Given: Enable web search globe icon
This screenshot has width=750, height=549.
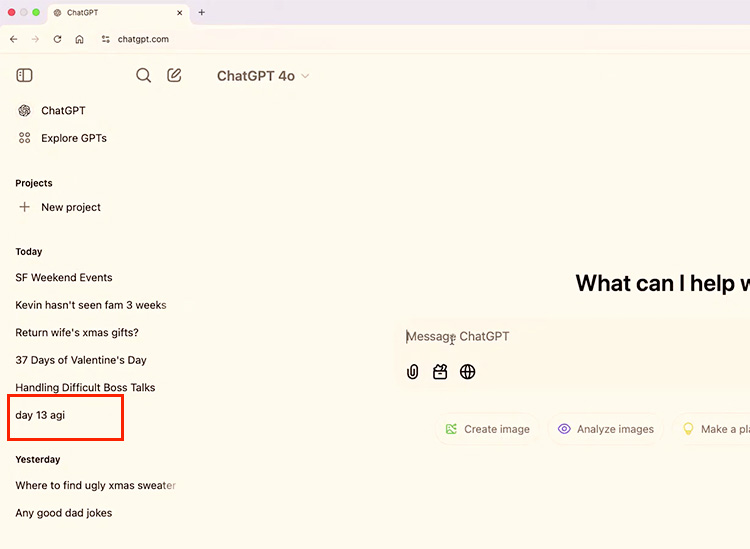Looking at the screenshot, I should pos(467,372).
